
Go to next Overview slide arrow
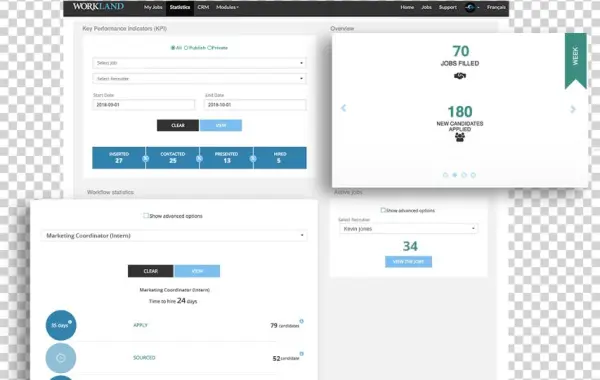pyautogui.click(x=572, y=109)
